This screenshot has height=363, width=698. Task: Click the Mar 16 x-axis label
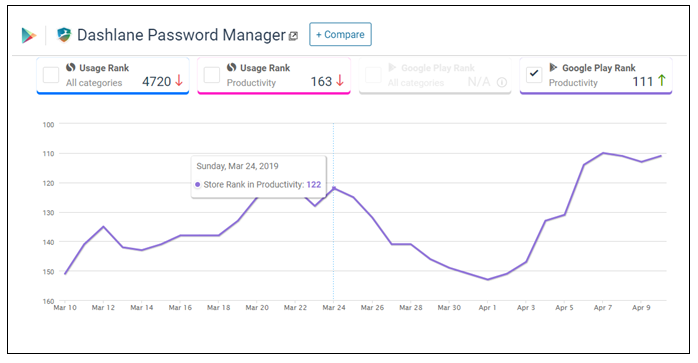180,308
